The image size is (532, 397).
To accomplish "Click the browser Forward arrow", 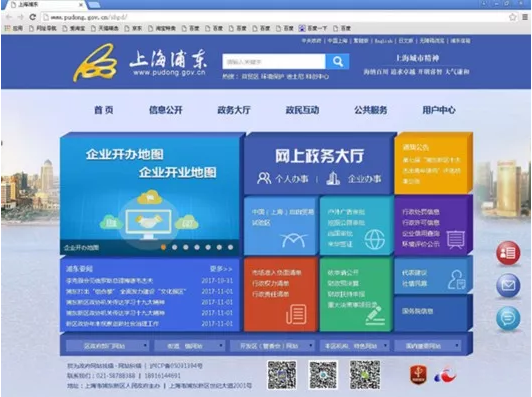I will 21,17.
